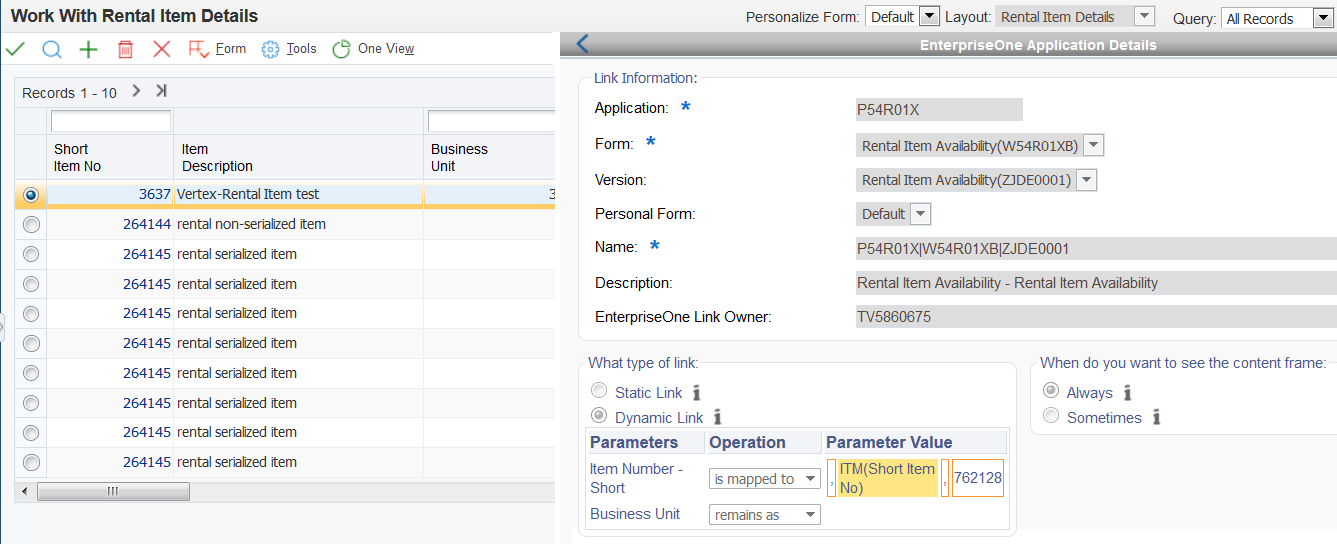Open the Tools menu
Screen dimensions: 1337x544
point(289,49)
